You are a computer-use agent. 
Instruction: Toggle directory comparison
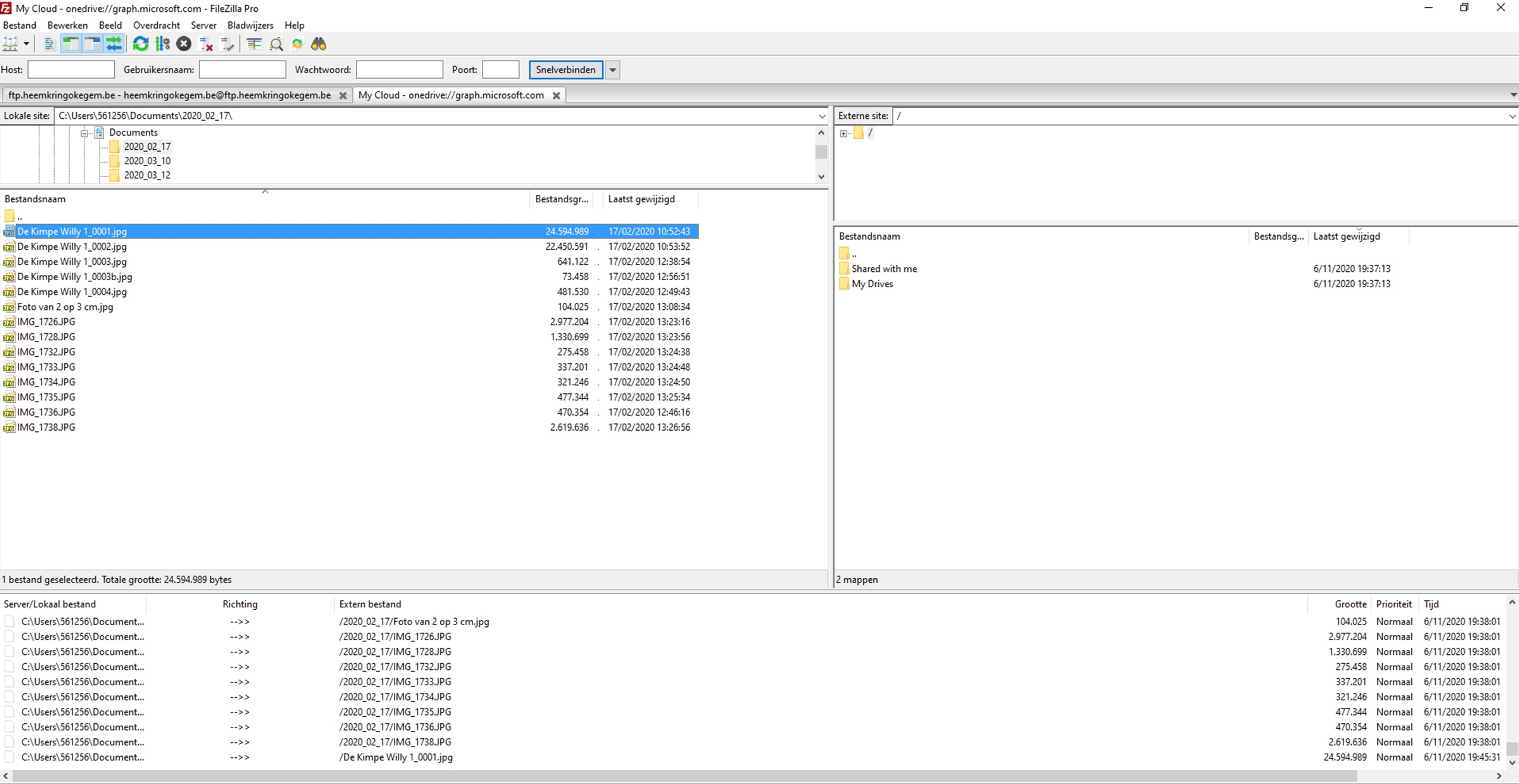coord(276,44)
